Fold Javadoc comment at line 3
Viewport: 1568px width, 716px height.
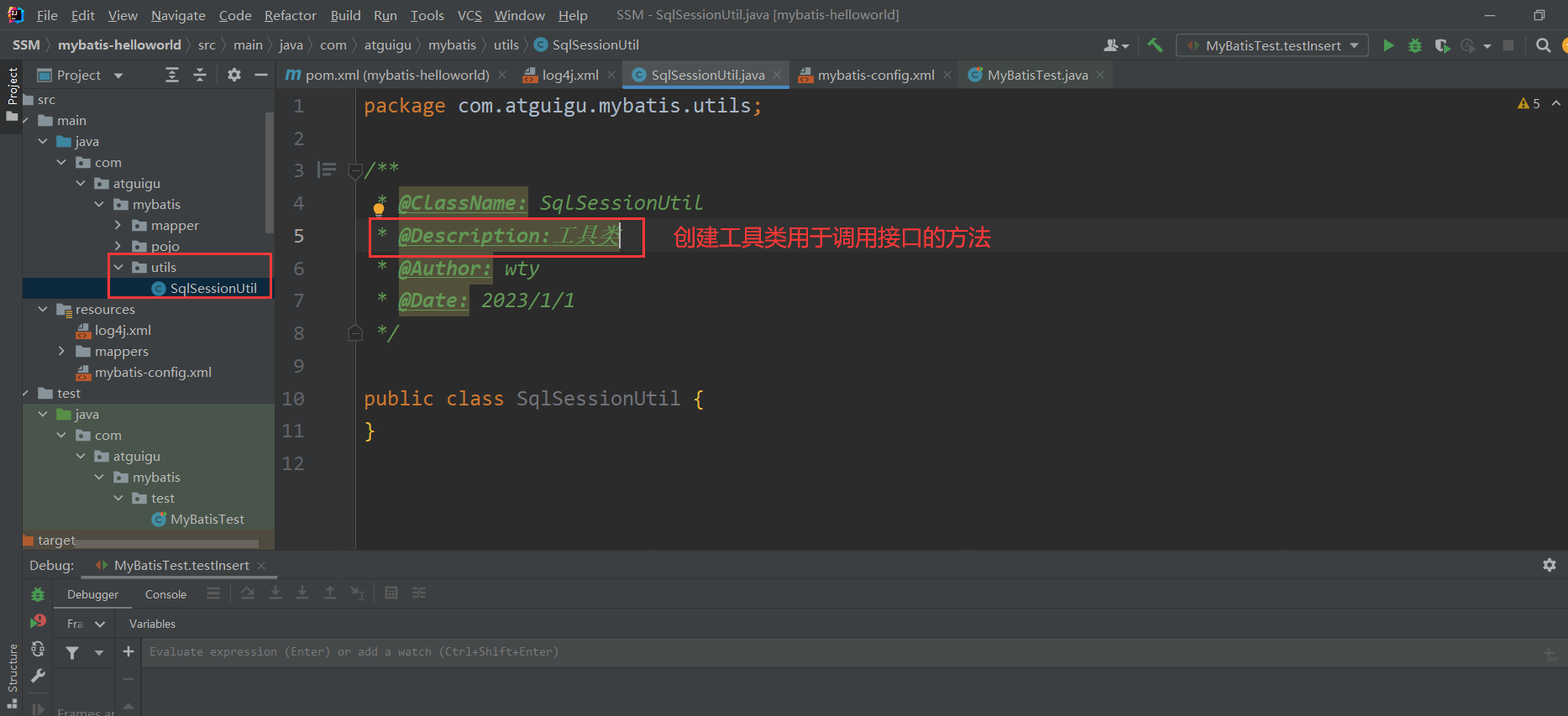pyautogui.click(x=355, y=170)
